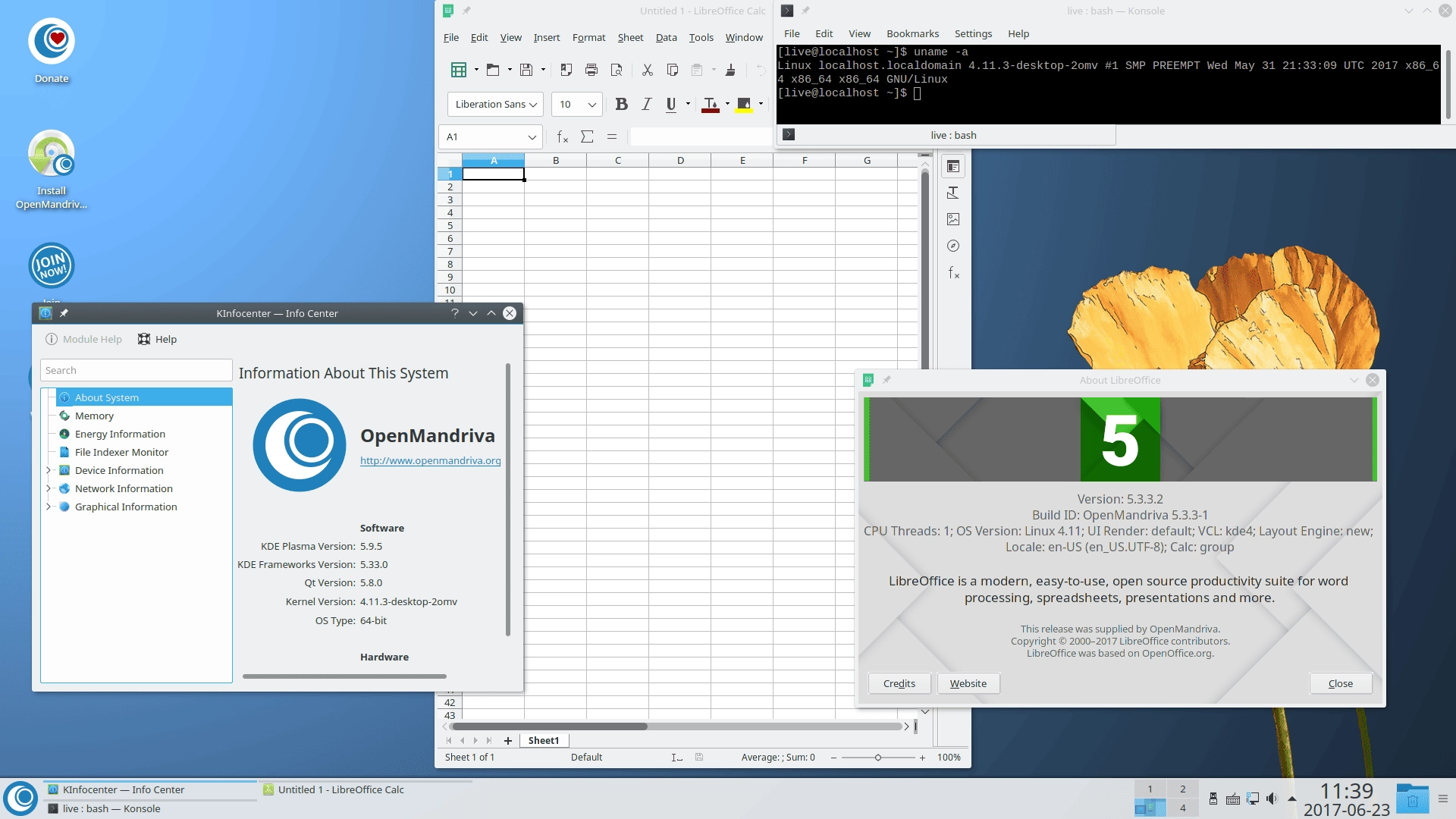The height and width of the screenshot is (819, 1456).
Task: Click the add sheet plus button
Action: point(508,741)
